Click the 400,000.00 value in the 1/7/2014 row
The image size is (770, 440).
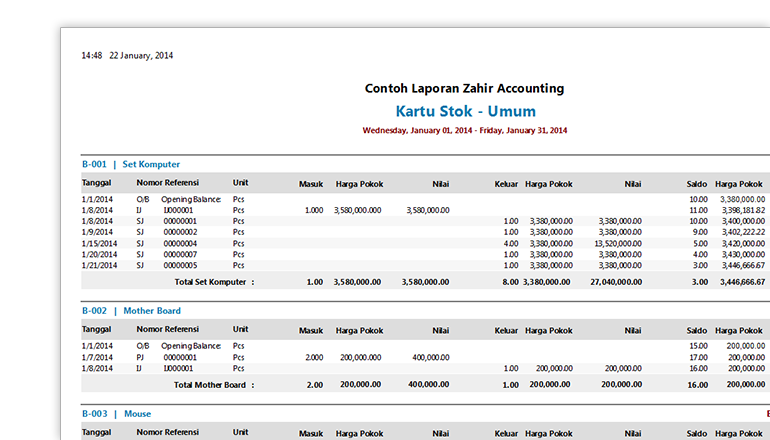click(431, 358)
